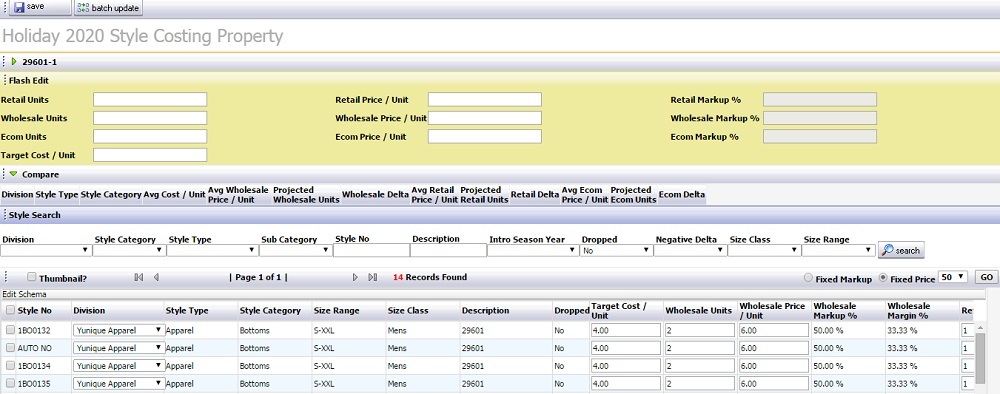This screenshot has height=394, width=1000.
Task: Click the GO button
Action: (x=987, y=277)
